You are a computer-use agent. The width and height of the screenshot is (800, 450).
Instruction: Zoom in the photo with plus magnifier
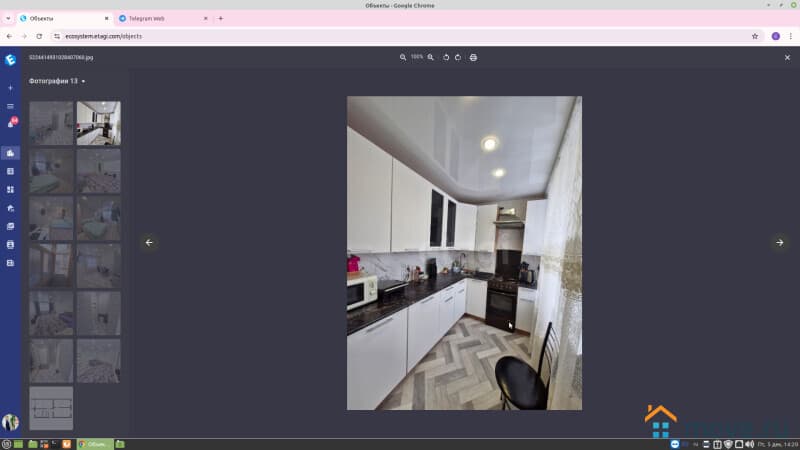click(x=431, y=57)
